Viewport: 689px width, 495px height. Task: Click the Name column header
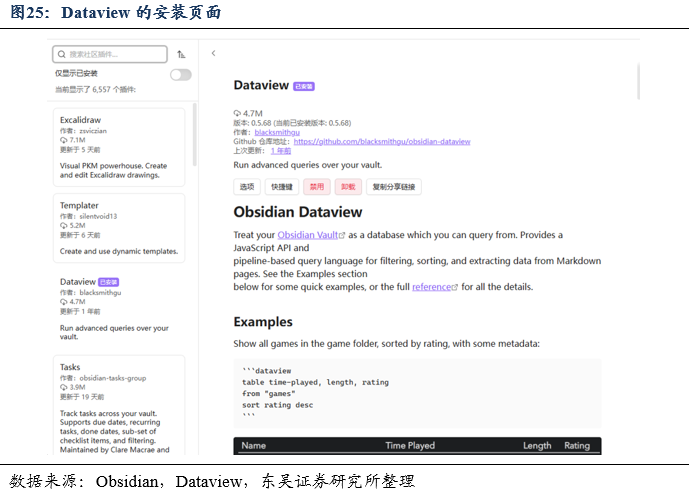(254, 445)
